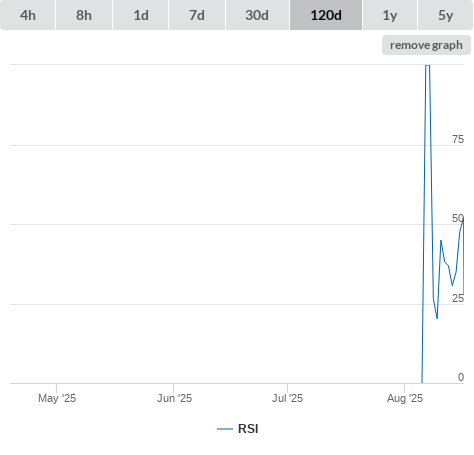Select the 4h time range tab
Viewport: 474px width, 455px height.
click(x=28, y=15)
